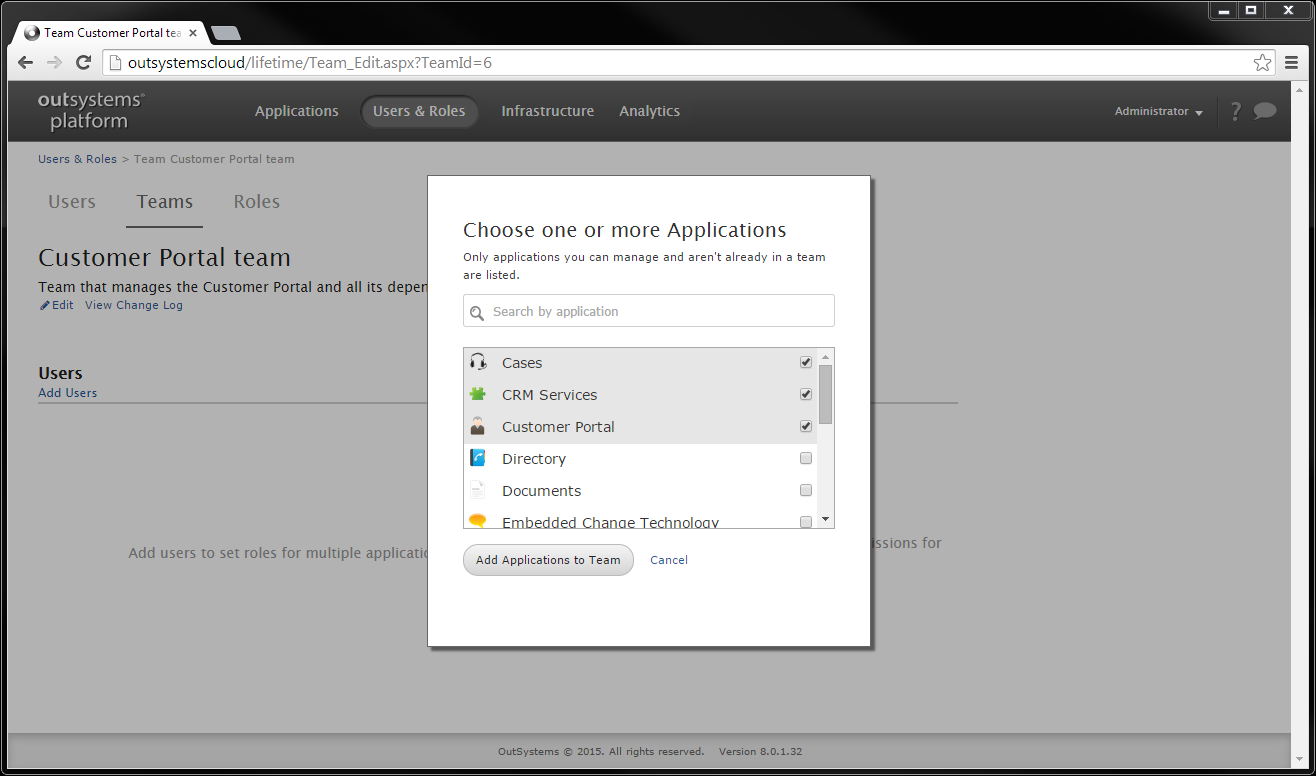This screenshot has width=1316, height=776.
Task: Click the Customer Portal briefcase icon
Action: coord(478,426)
